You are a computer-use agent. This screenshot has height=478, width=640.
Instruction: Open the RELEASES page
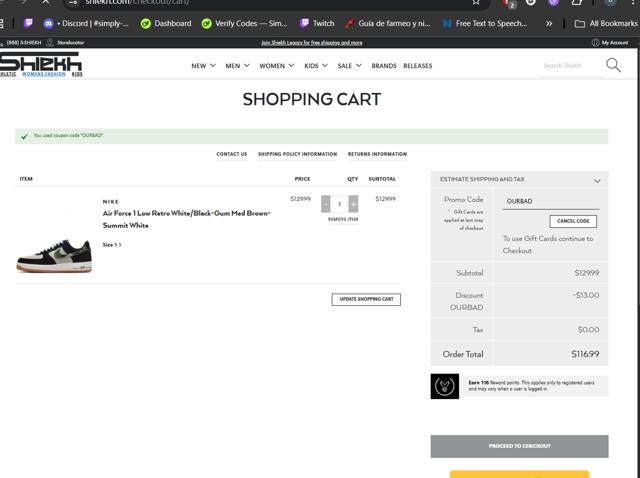click(x=418, y=66)
